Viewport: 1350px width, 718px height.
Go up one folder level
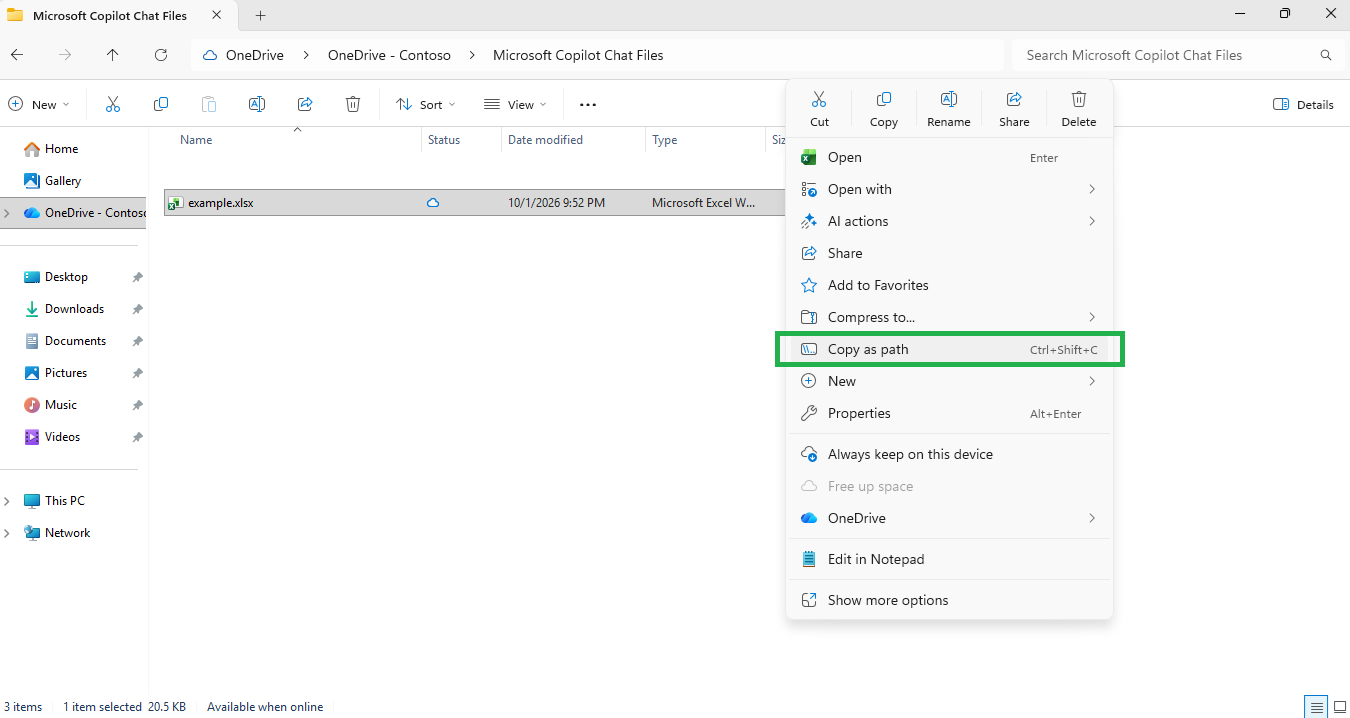pyautogui.click(x=113, y=55)
